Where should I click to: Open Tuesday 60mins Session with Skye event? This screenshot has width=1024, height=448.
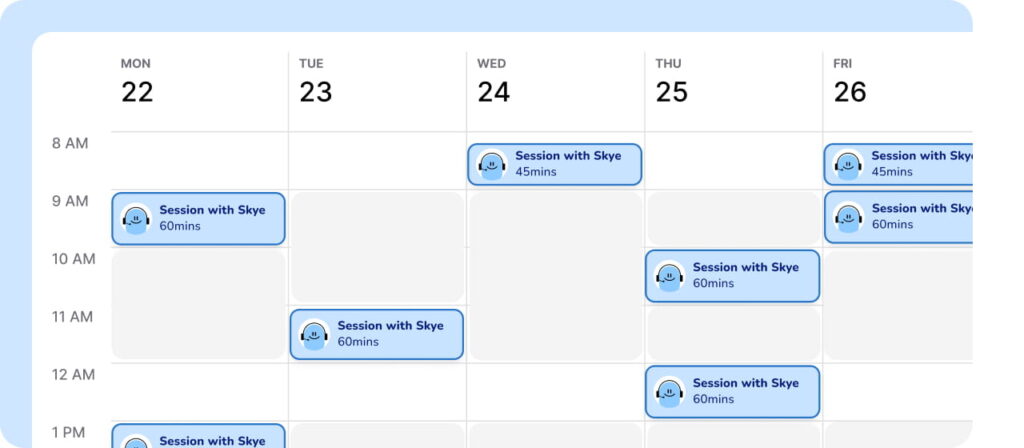coord(377,334)
